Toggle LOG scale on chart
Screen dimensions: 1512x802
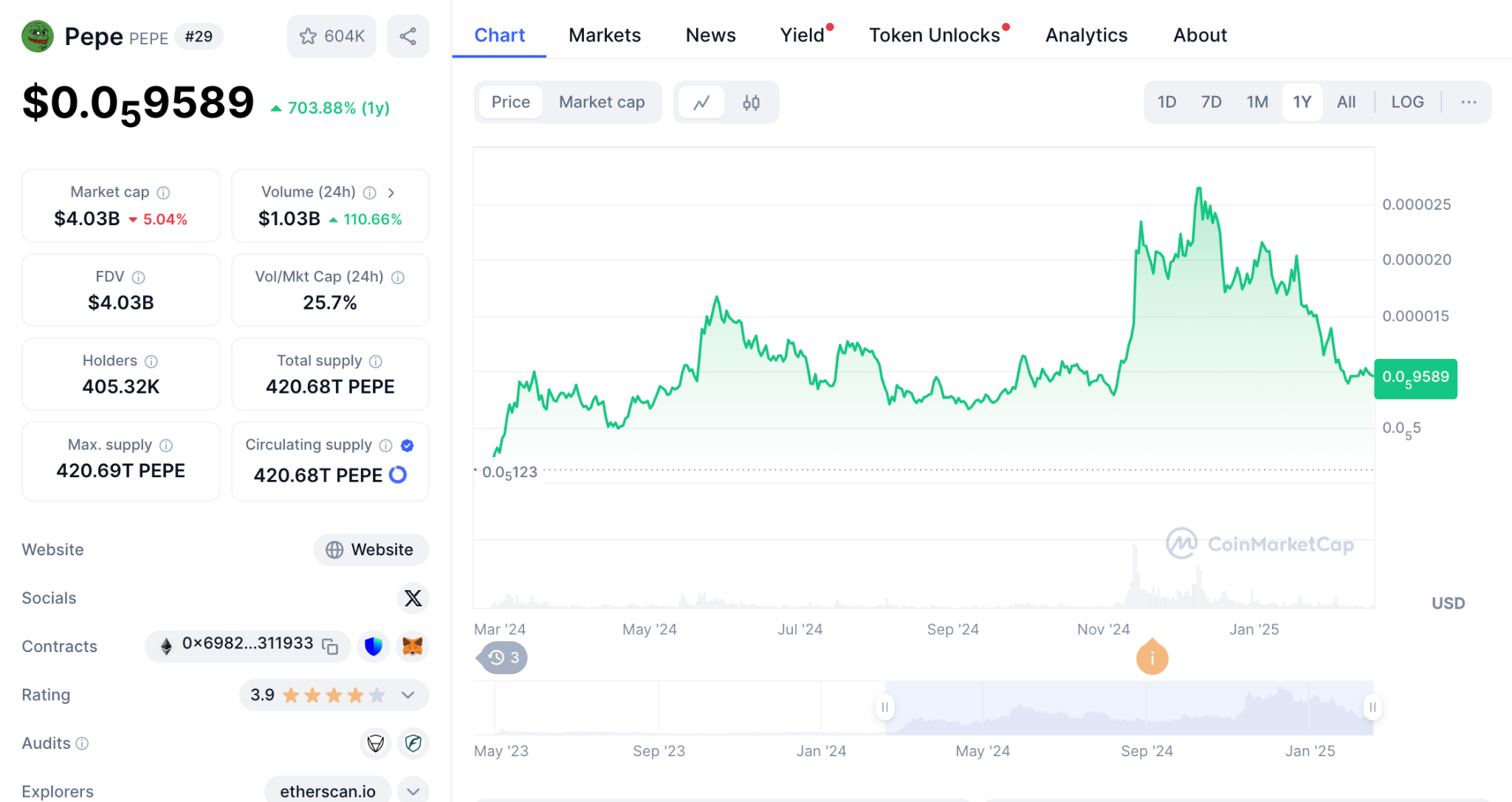point(1407,102)
